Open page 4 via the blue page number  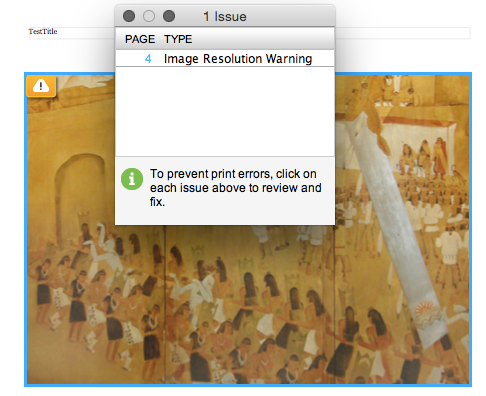tap(148, 59)
